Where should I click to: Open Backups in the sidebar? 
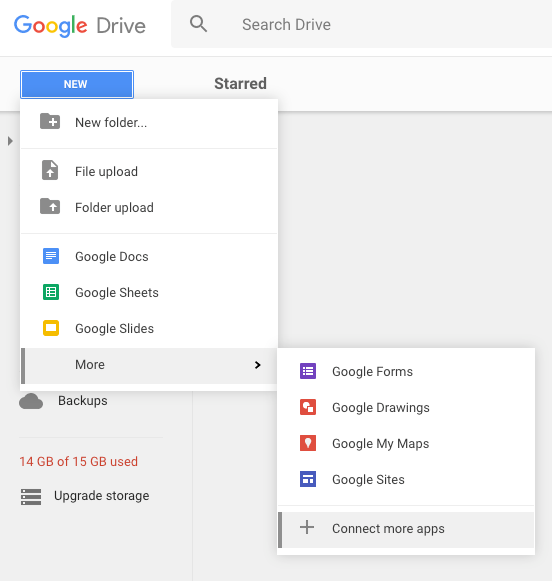pos(83,401)
